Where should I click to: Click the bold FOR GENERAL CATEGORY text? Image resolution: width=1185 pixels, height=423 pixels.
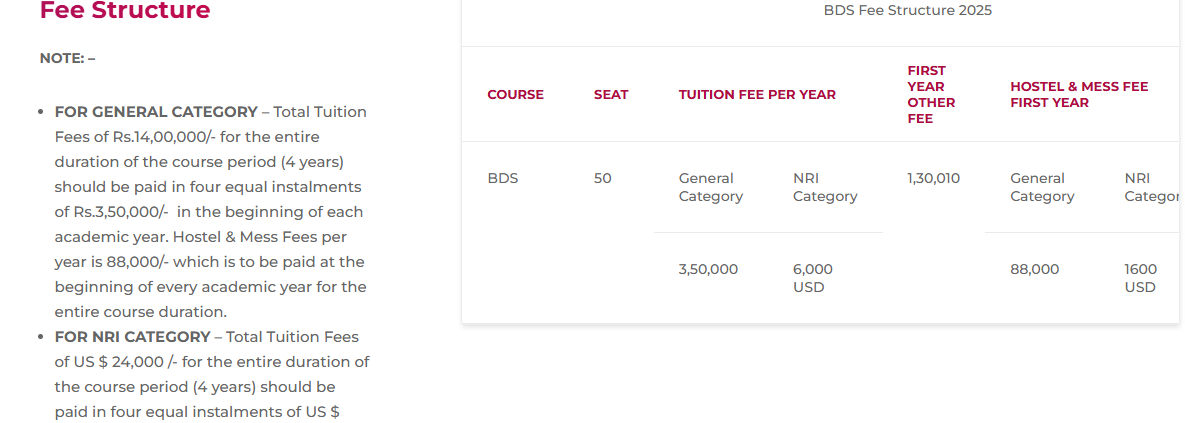tap(156, 112)
